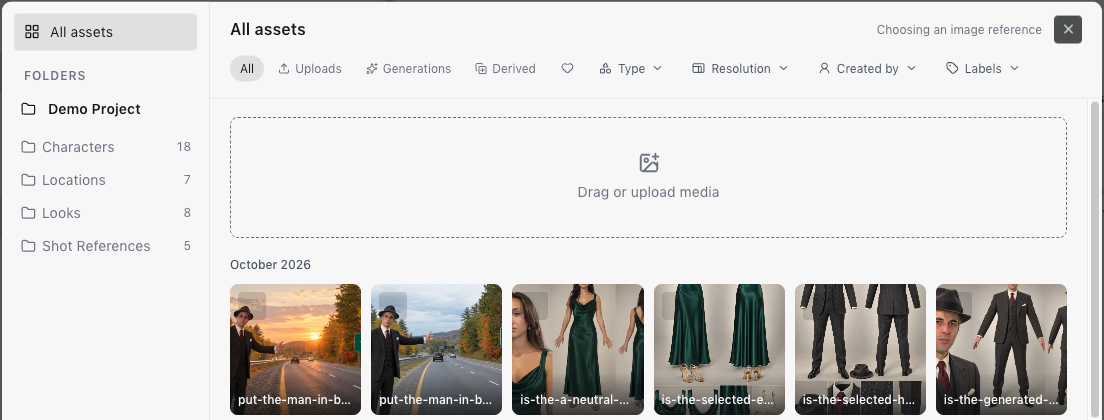This screenshot has height=420, width=1104.
Task: Click the upload media image icon
Action: 648,163
